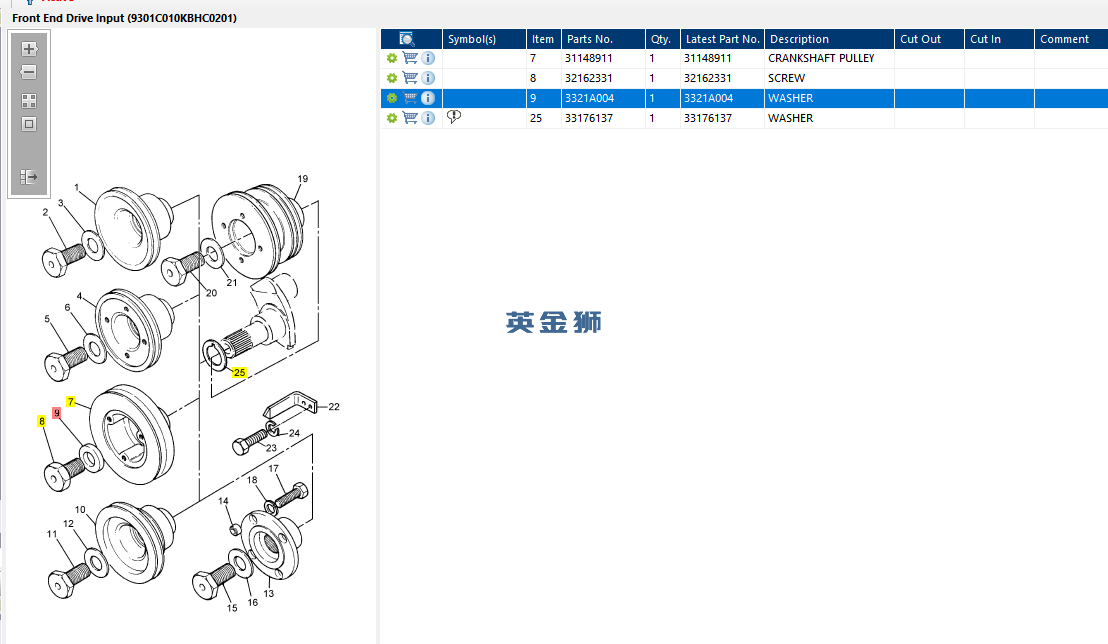Click green gear icon for item 25
The height and width of the screenshot is (644, 1108).
click(391, 118)
